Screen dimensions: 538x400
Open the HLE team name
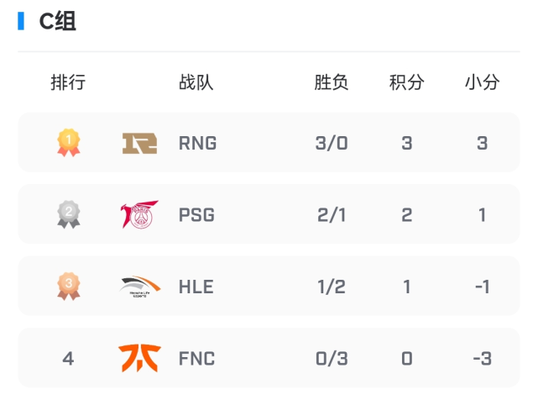pyautogui.click(x=196, y=287)
